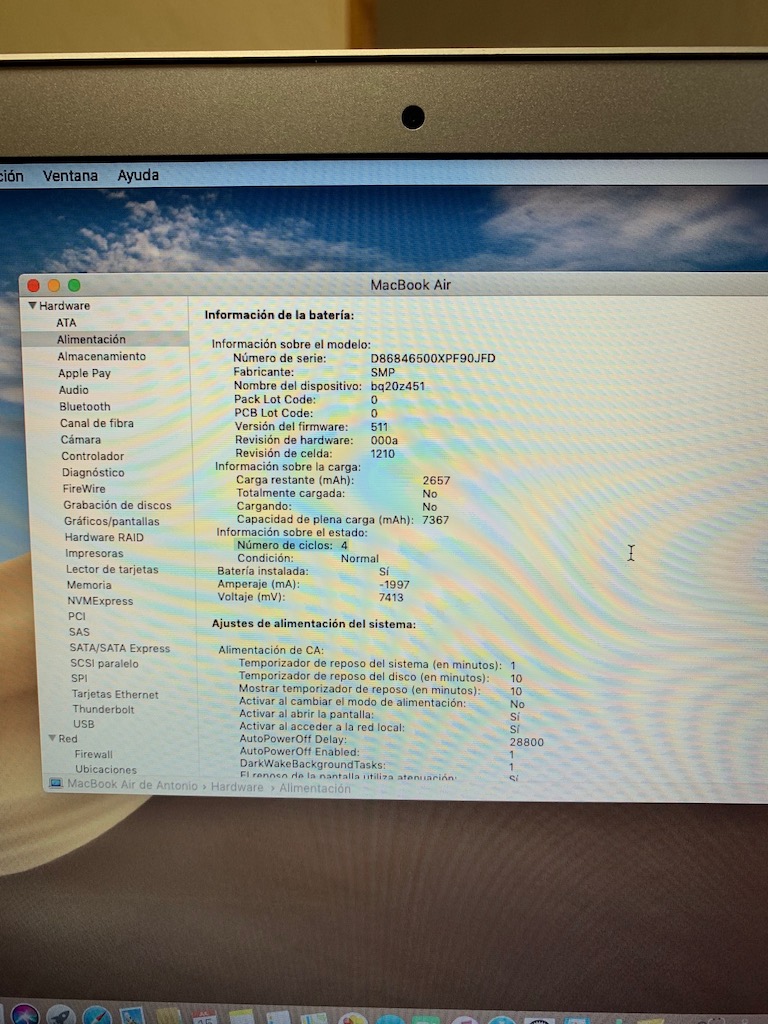Select Lector de tarjetas in the sidebar
Viewport: 768px width, 1024px height.
pyautogui.click(x=112, y=569)
